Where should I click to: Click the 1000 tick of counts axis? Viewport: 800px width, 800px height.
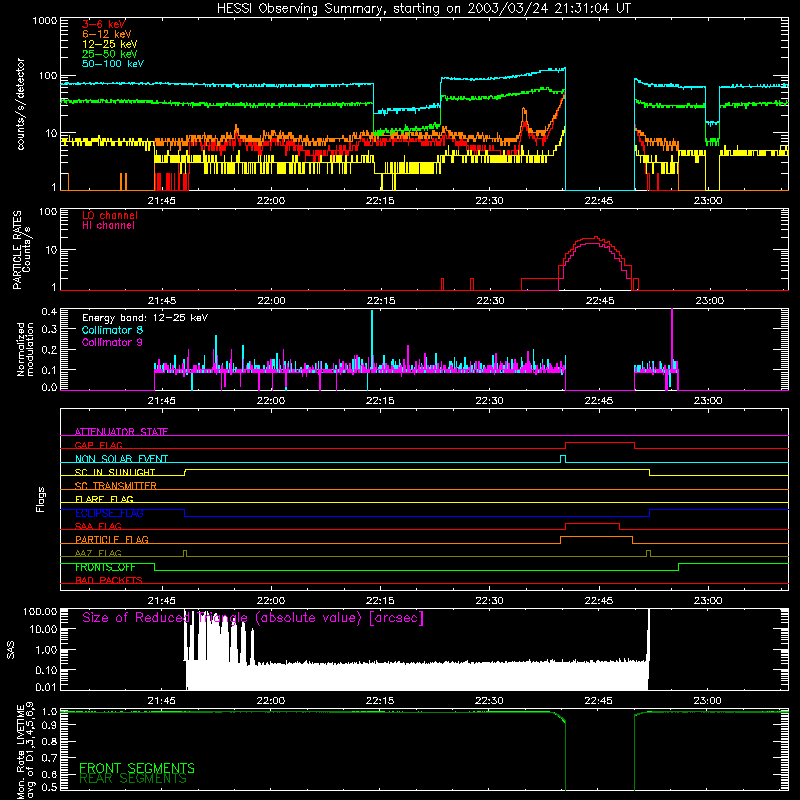point(44,21)
